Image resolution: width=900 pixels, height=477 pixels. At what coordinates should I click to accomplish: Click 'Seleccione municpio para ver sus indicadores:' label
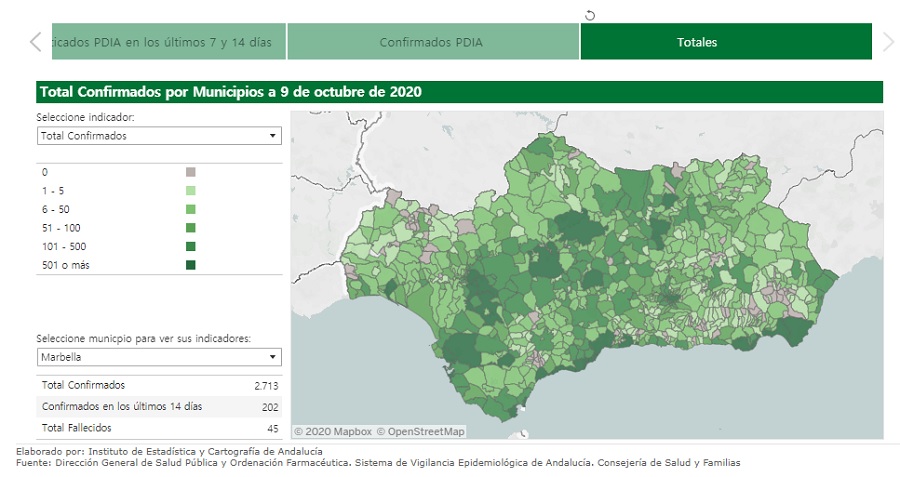coord(143,339)
